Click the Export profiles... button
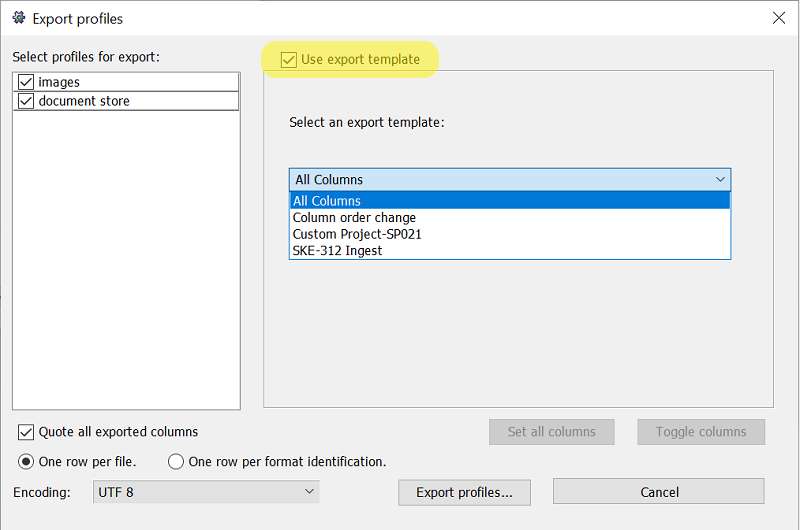The image size is (800, 530). click(x=464, y=492)
